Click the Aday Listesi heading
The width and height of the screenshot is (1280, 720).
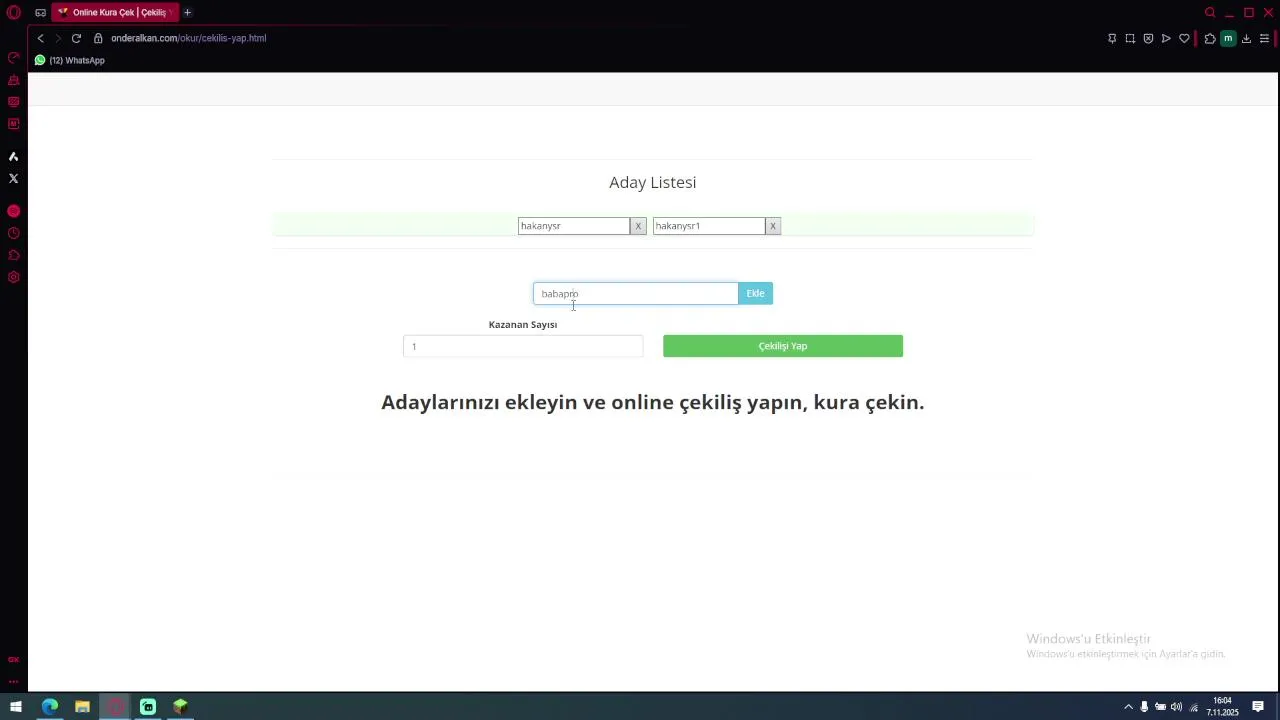[653, 182]
